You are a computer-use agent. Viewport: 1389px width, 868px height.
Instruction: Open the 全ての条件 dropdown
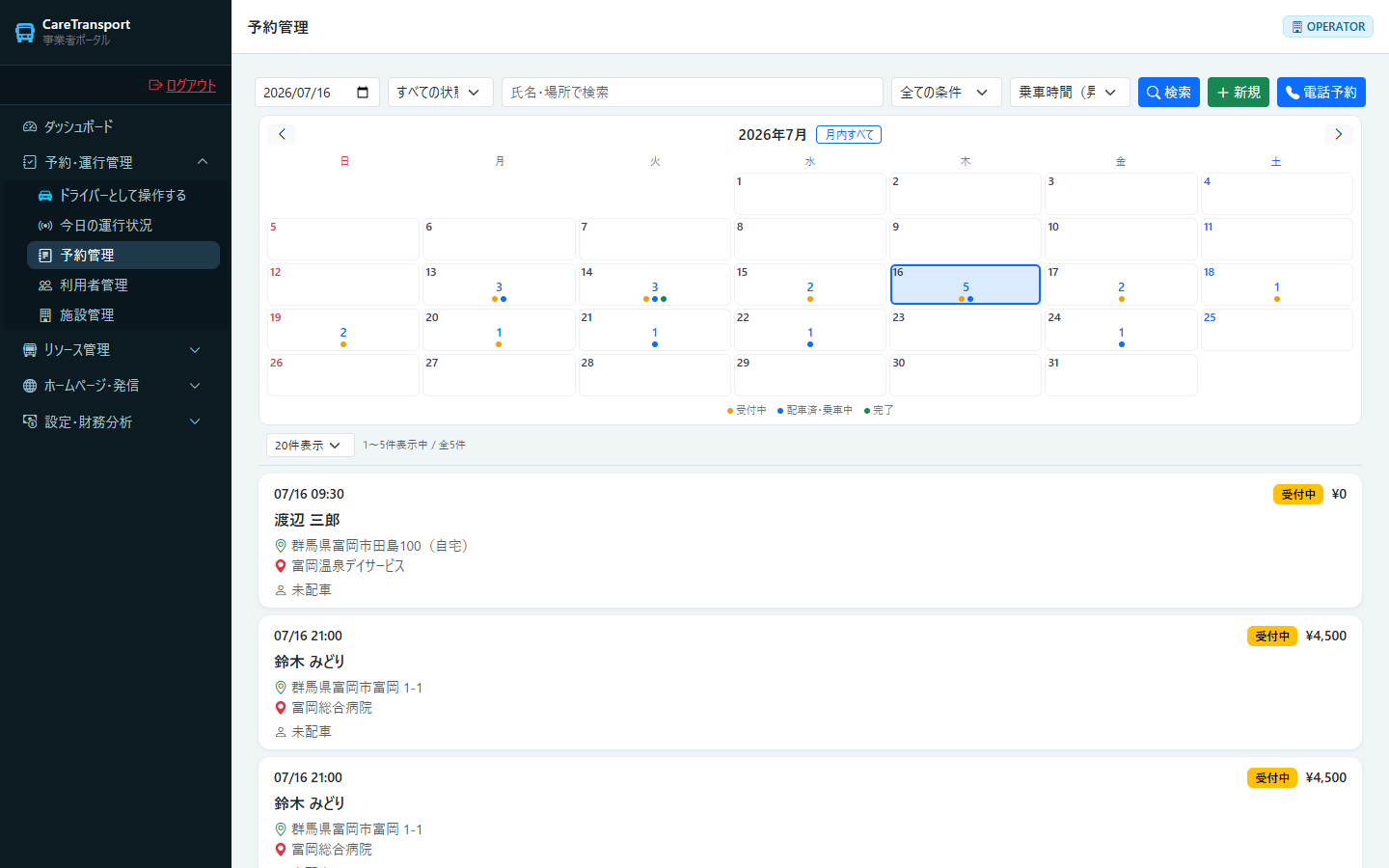(x=946, y=93)
